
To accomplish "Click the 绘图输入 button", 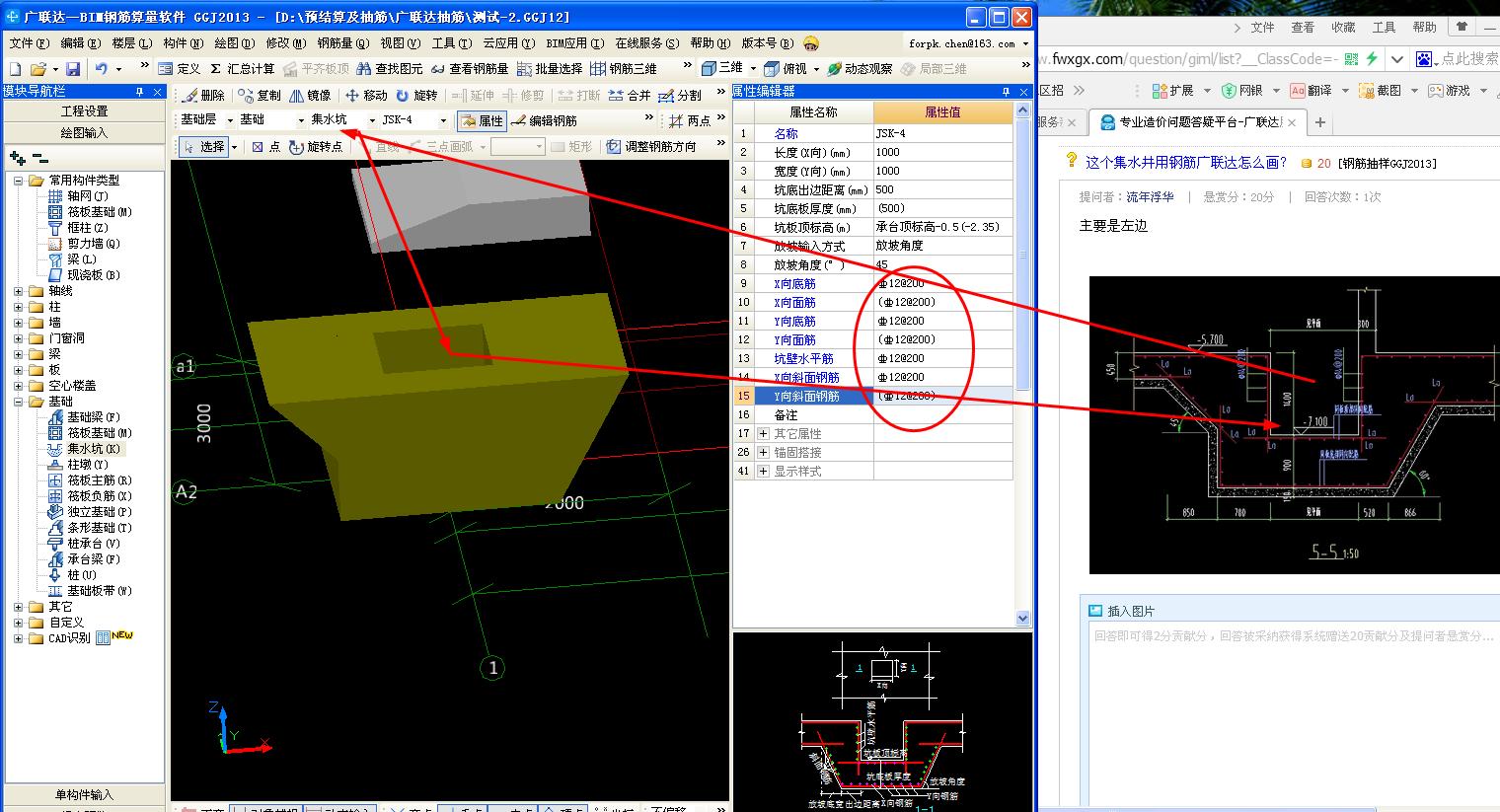I will pos(85,132).
